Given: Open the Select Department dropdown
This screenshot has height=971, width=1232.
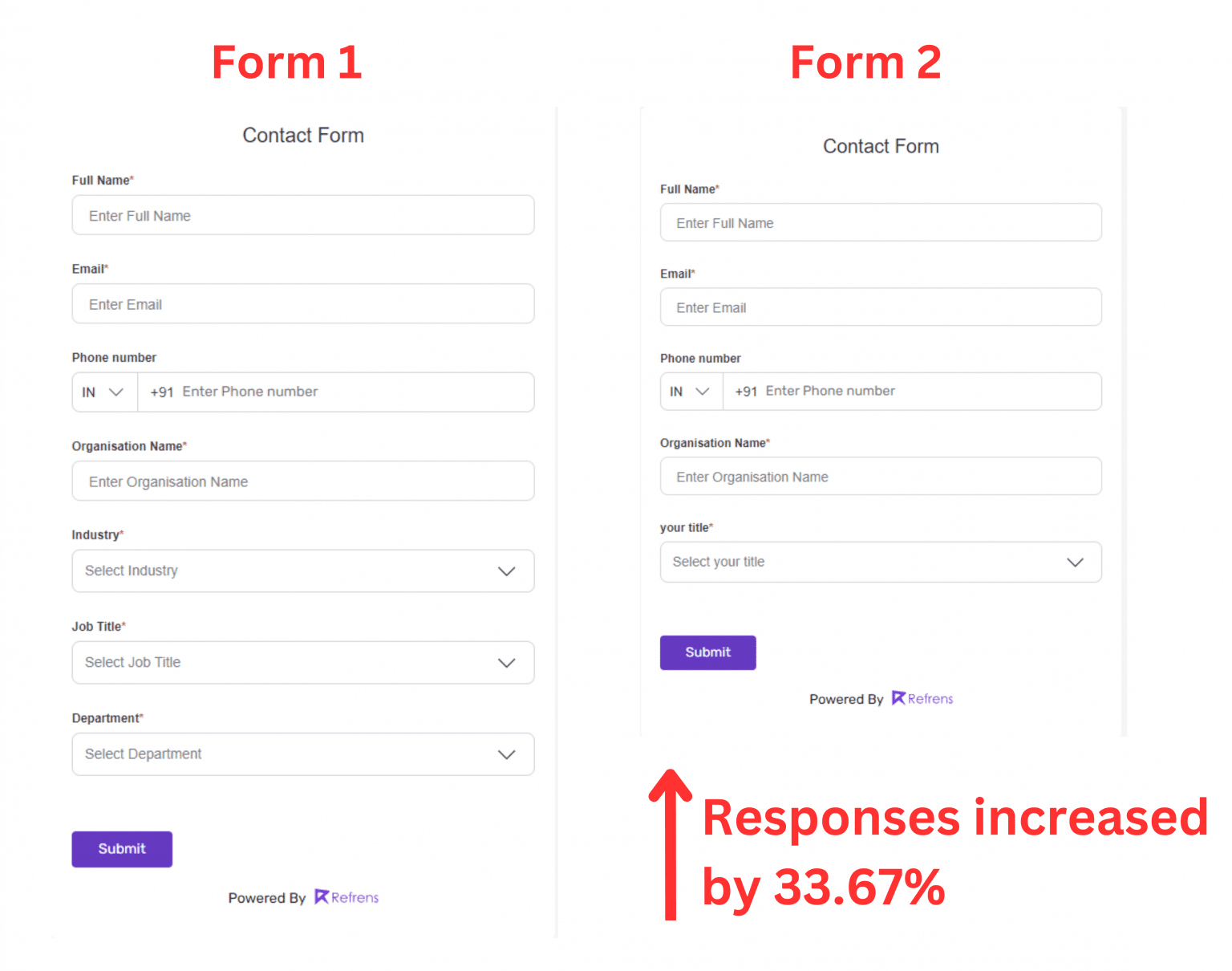Looking at the screenshot, I should 302,754.
